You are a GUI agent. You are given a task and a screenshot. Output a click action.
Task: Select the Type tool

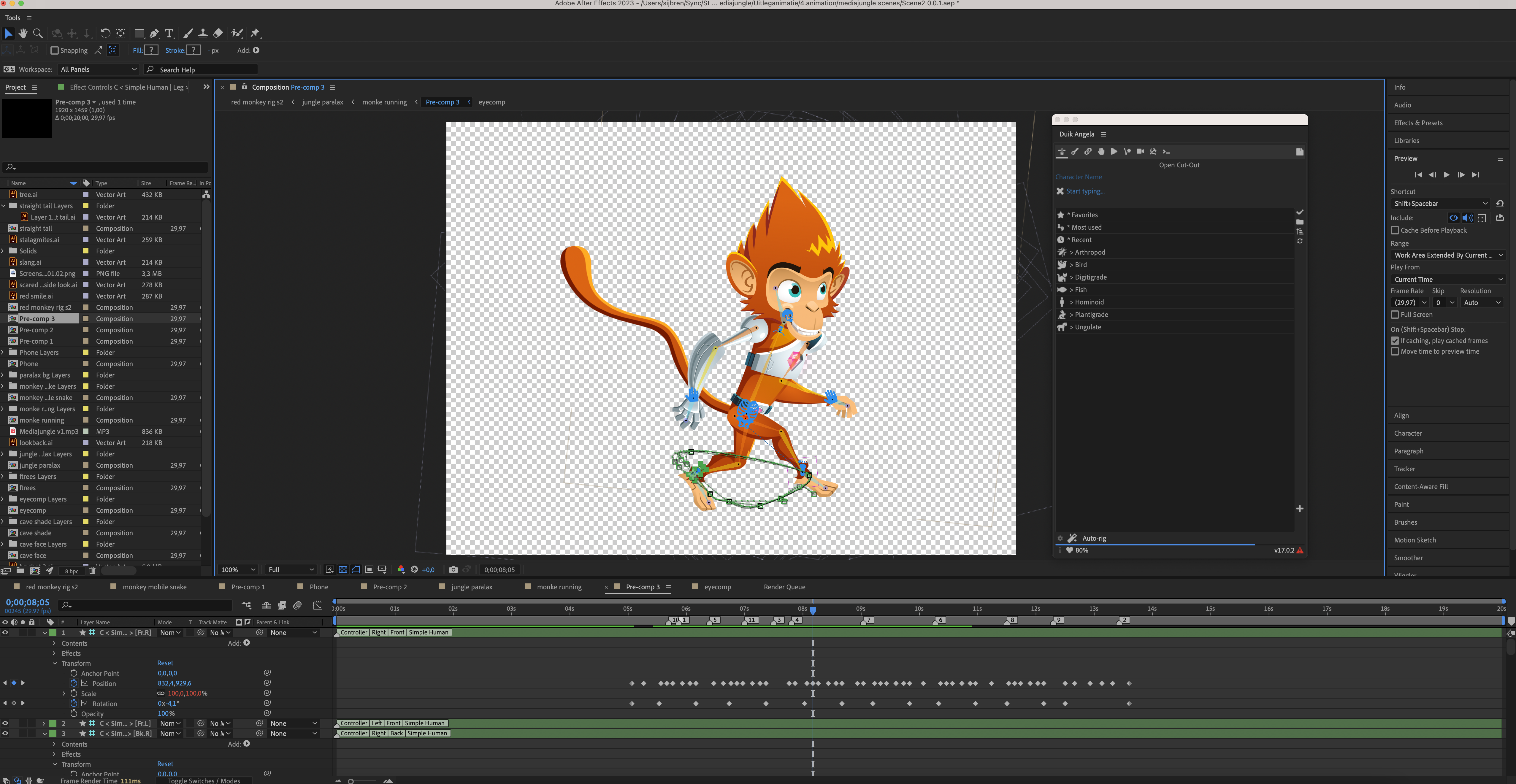tap(169, 34)
